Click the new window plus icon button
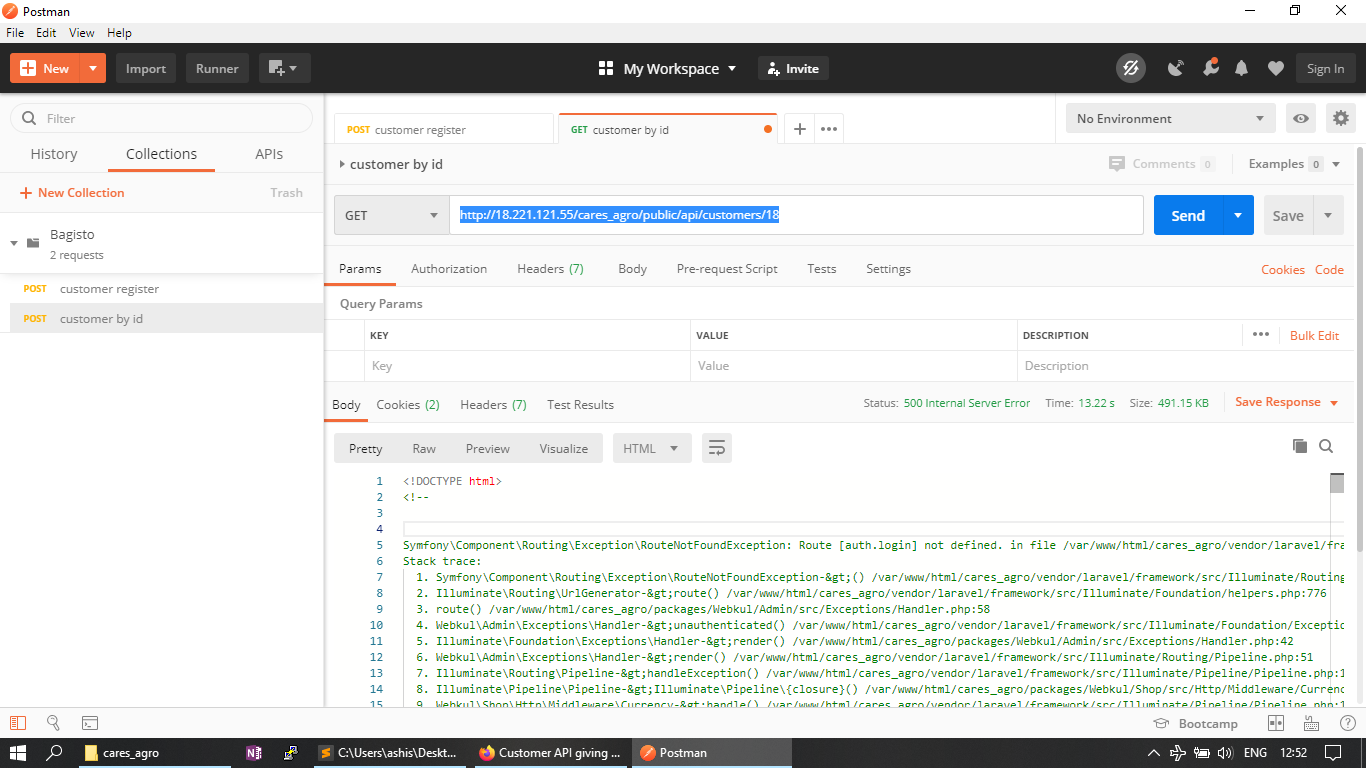 pyautogui.click(x=284, y=68)
